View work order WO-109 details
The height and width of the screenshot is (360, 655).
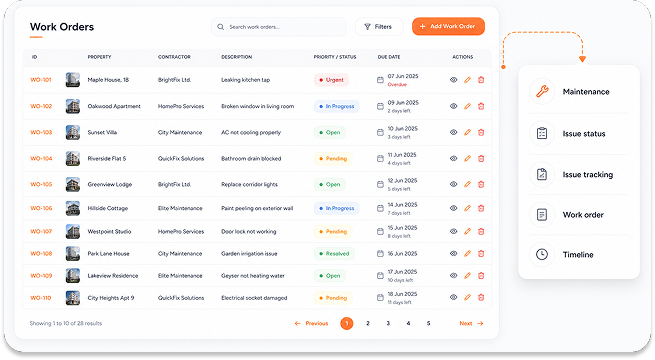point(453,276)
